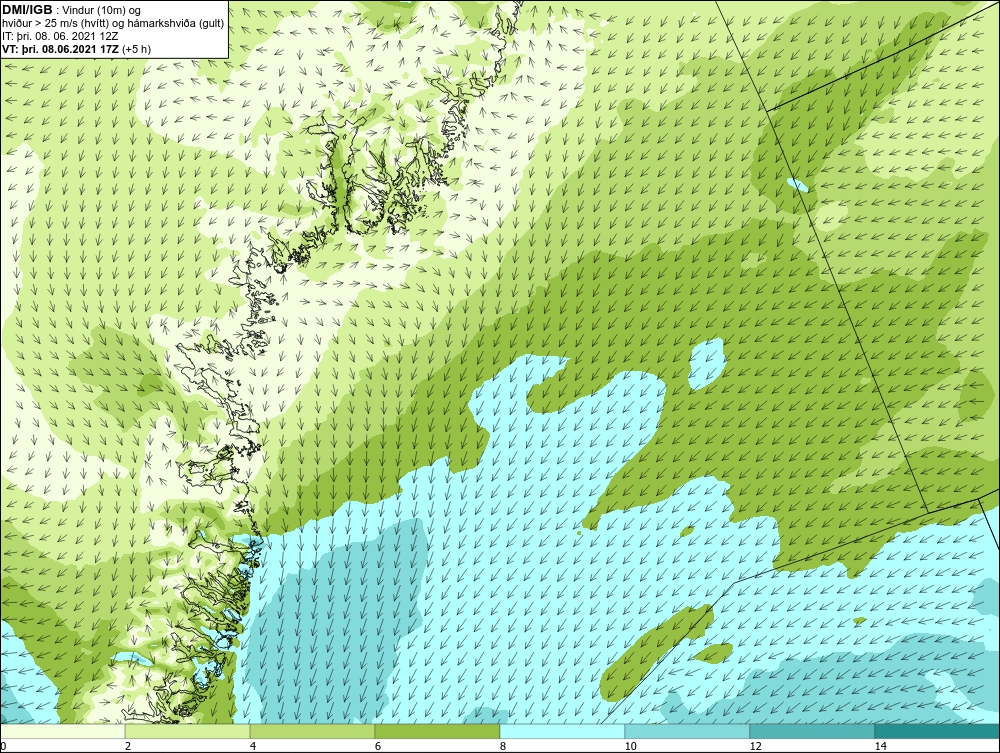Click the 0–2 m/s palest legend swatch

click(62, 731)
